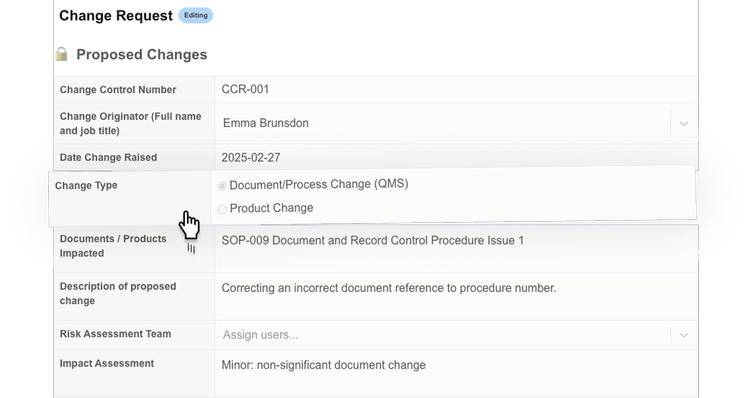This screenshot has height=398, width=750.
Task: Expand the Change Originator dropdown arrow
Action: 684,123
